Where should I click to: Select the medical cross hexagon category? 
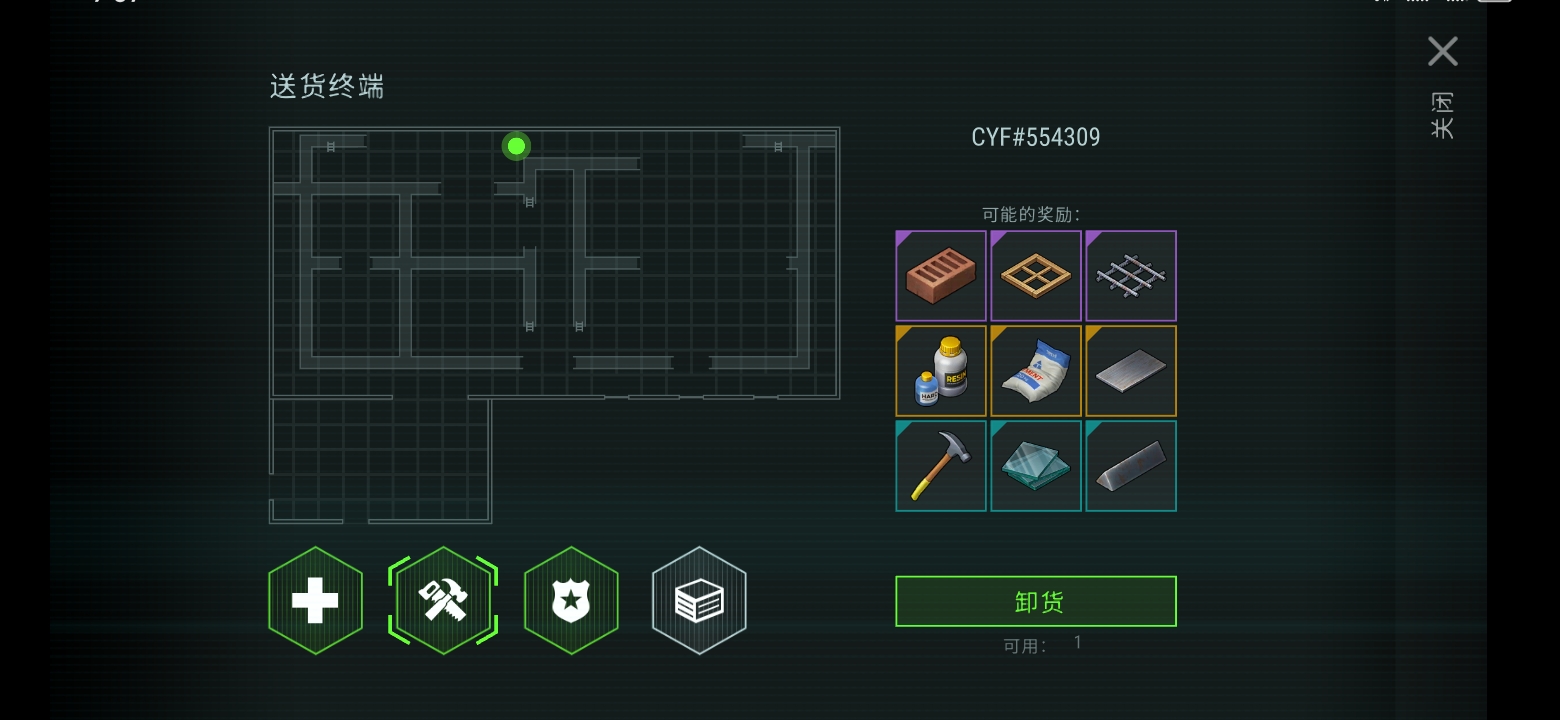pos(315,601)
